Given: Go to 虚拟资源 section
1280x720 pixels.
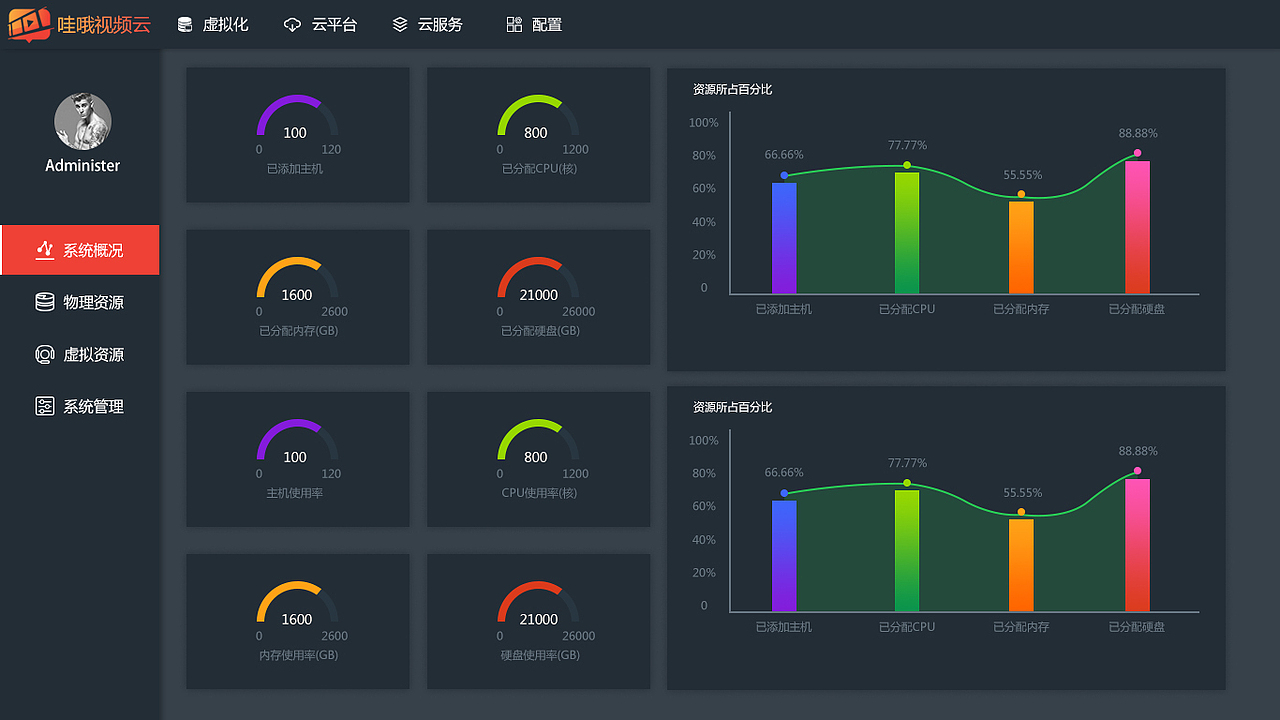Looking at the screenshot, I should pos(80,354).
